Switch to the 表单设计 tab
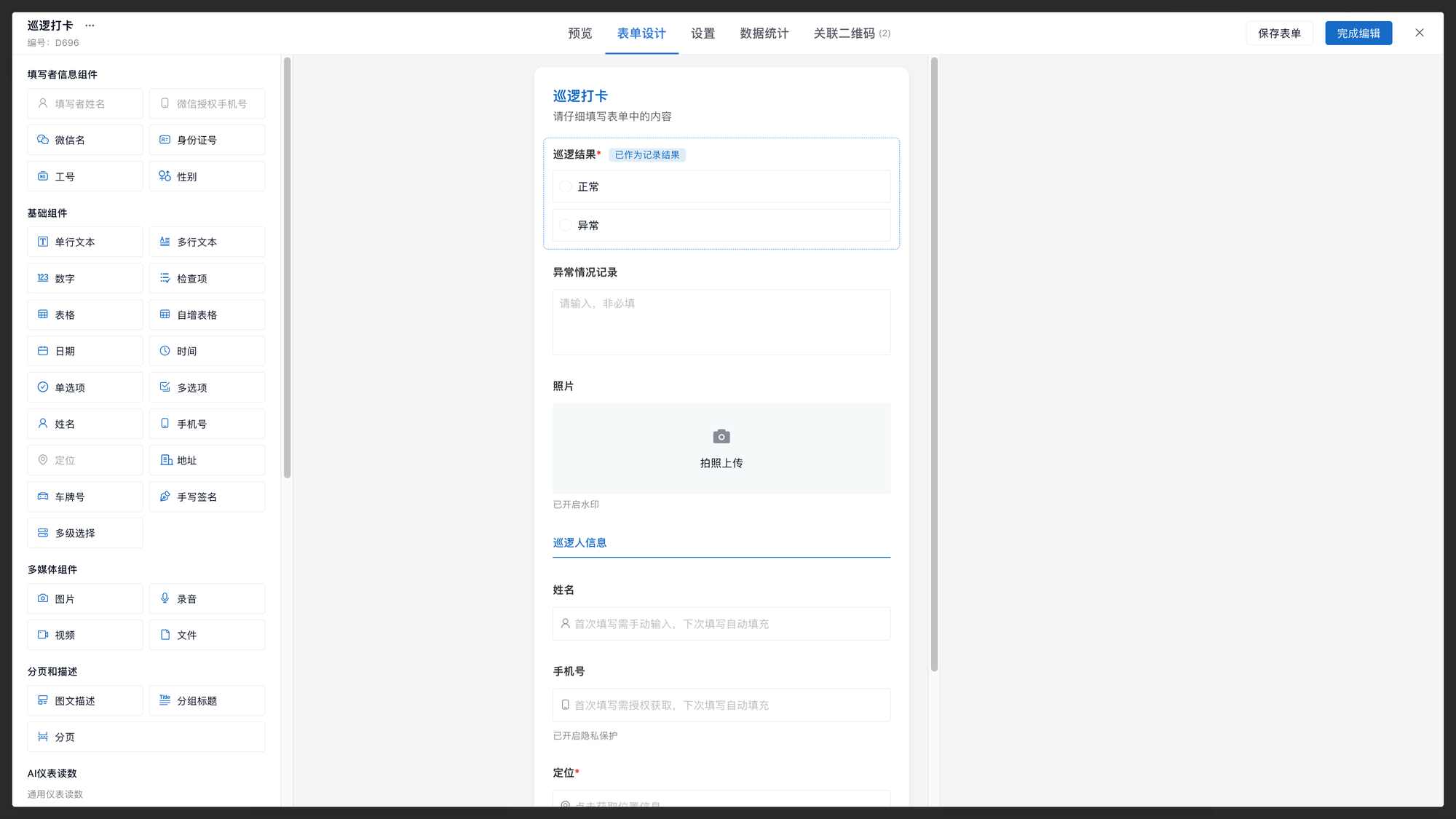This screenshot has height=819, width=1456. pyautogui.click(x=641, y=33)
